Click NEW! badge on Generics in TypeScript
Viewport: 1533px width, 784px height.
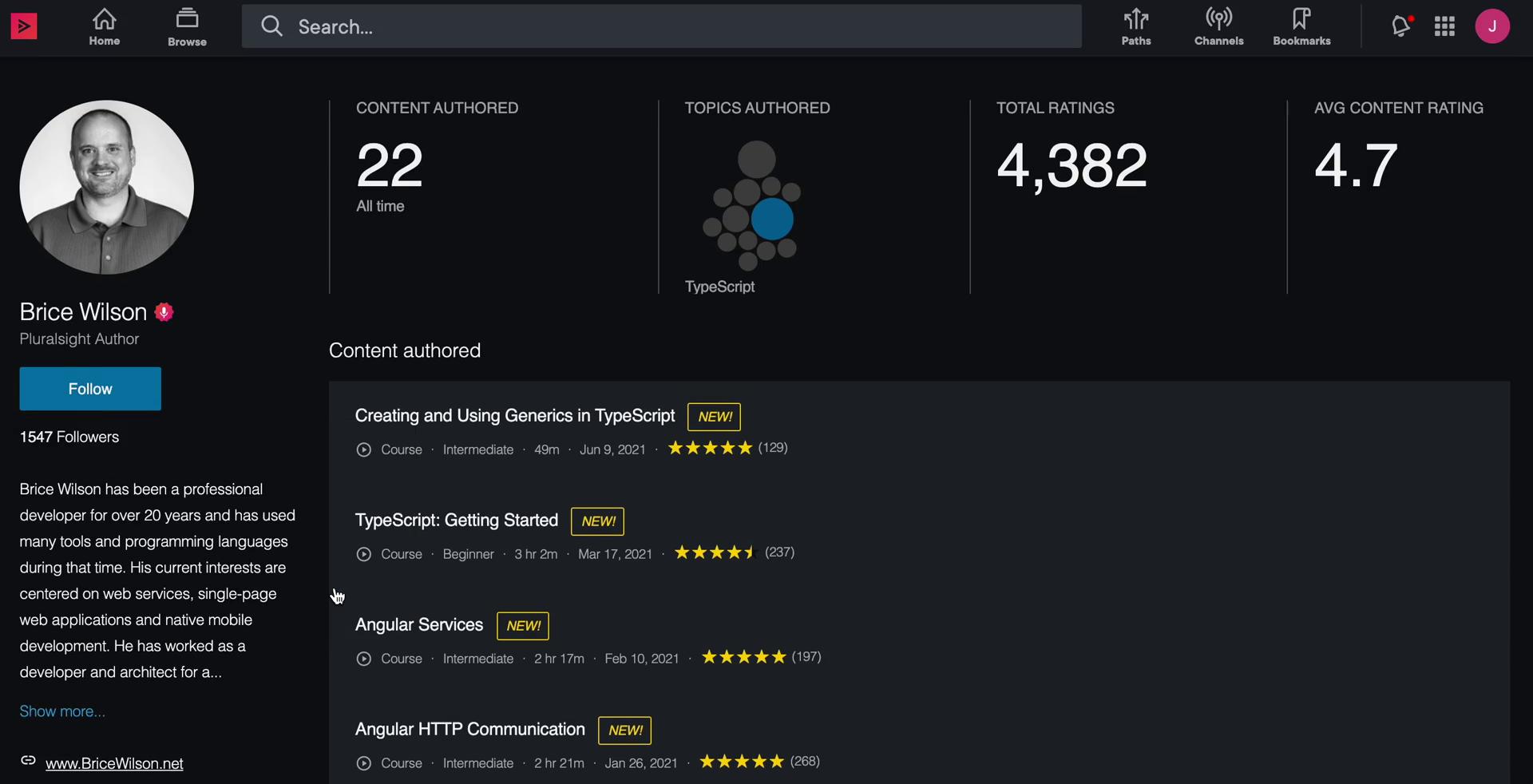click(x=715, y=417)
